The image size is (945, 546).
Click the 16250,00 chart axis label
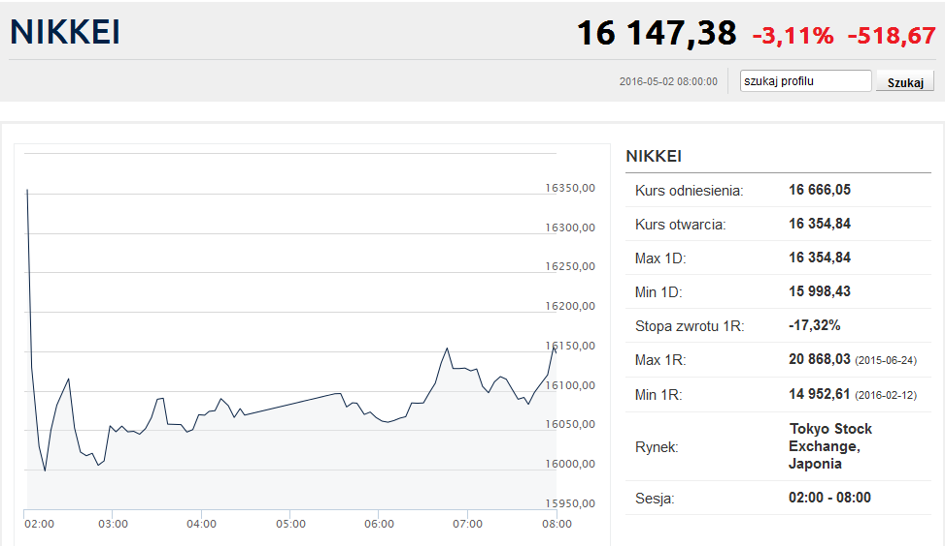point(570,266)
